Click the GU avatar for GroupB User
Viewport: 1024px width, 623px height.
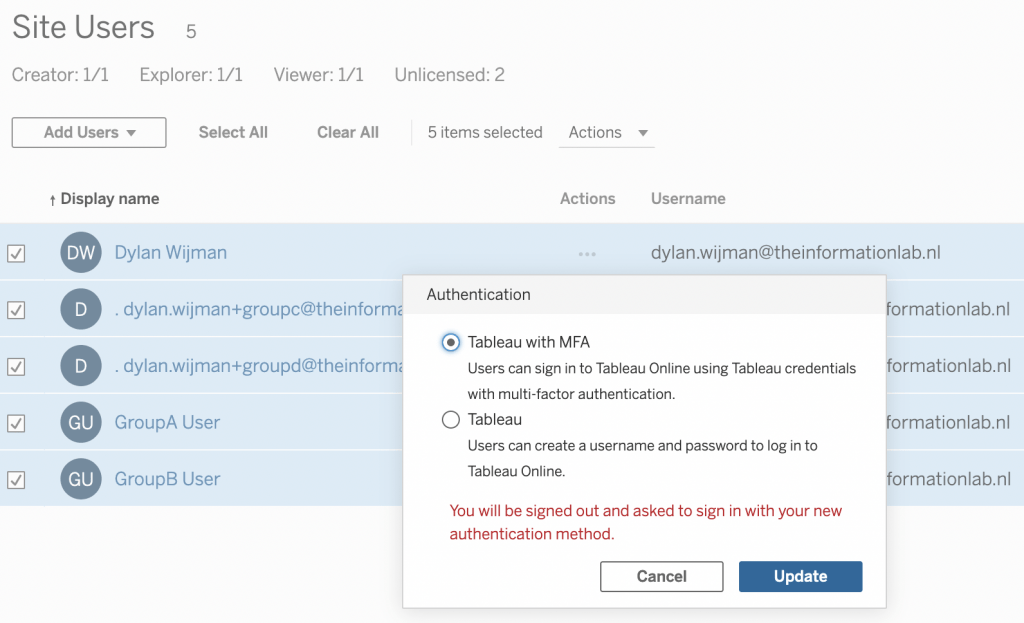coord(81,480)
